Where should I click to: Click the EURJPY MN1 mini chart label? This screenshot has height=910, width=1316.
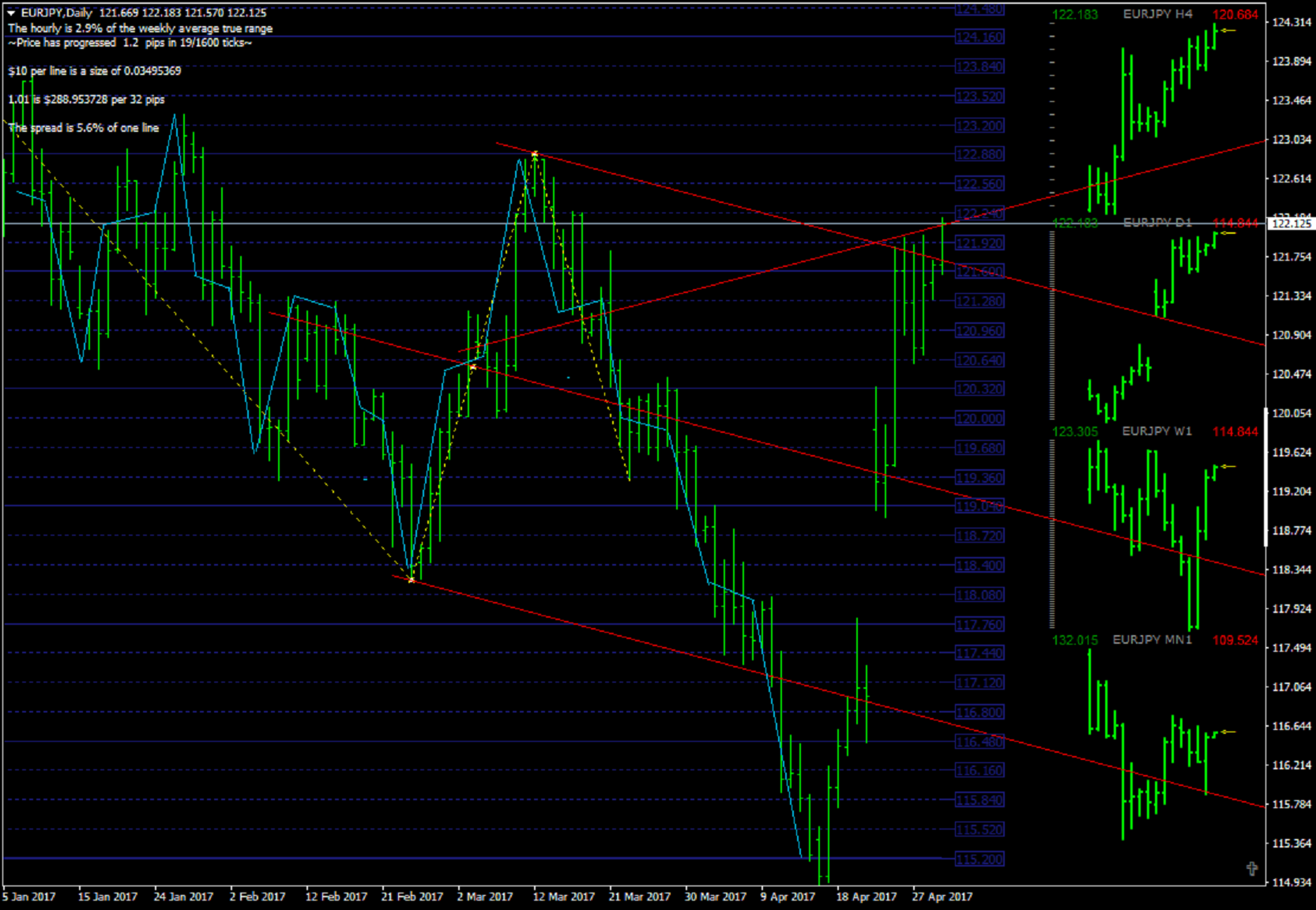(1152, 640)
